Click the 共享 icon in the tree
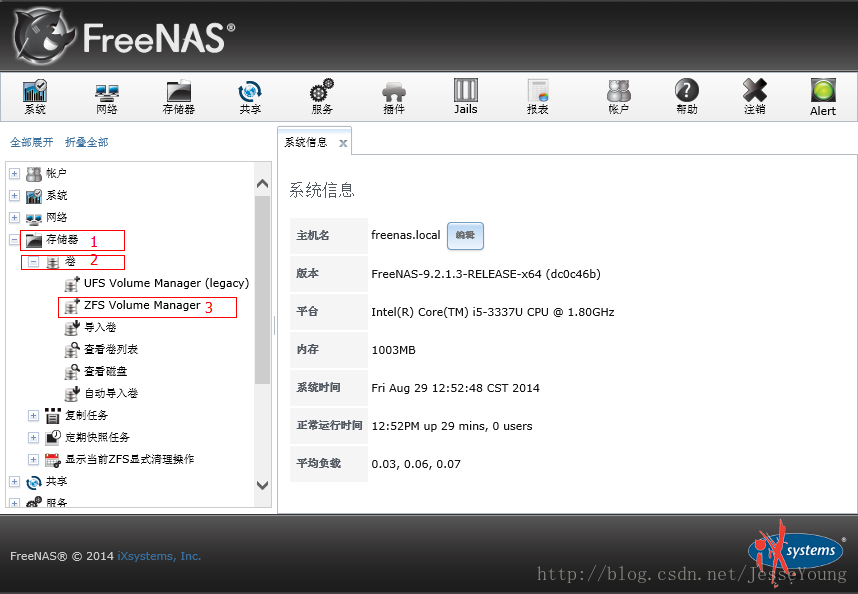This screenshot has width=858, height=594. pos(34,482)
